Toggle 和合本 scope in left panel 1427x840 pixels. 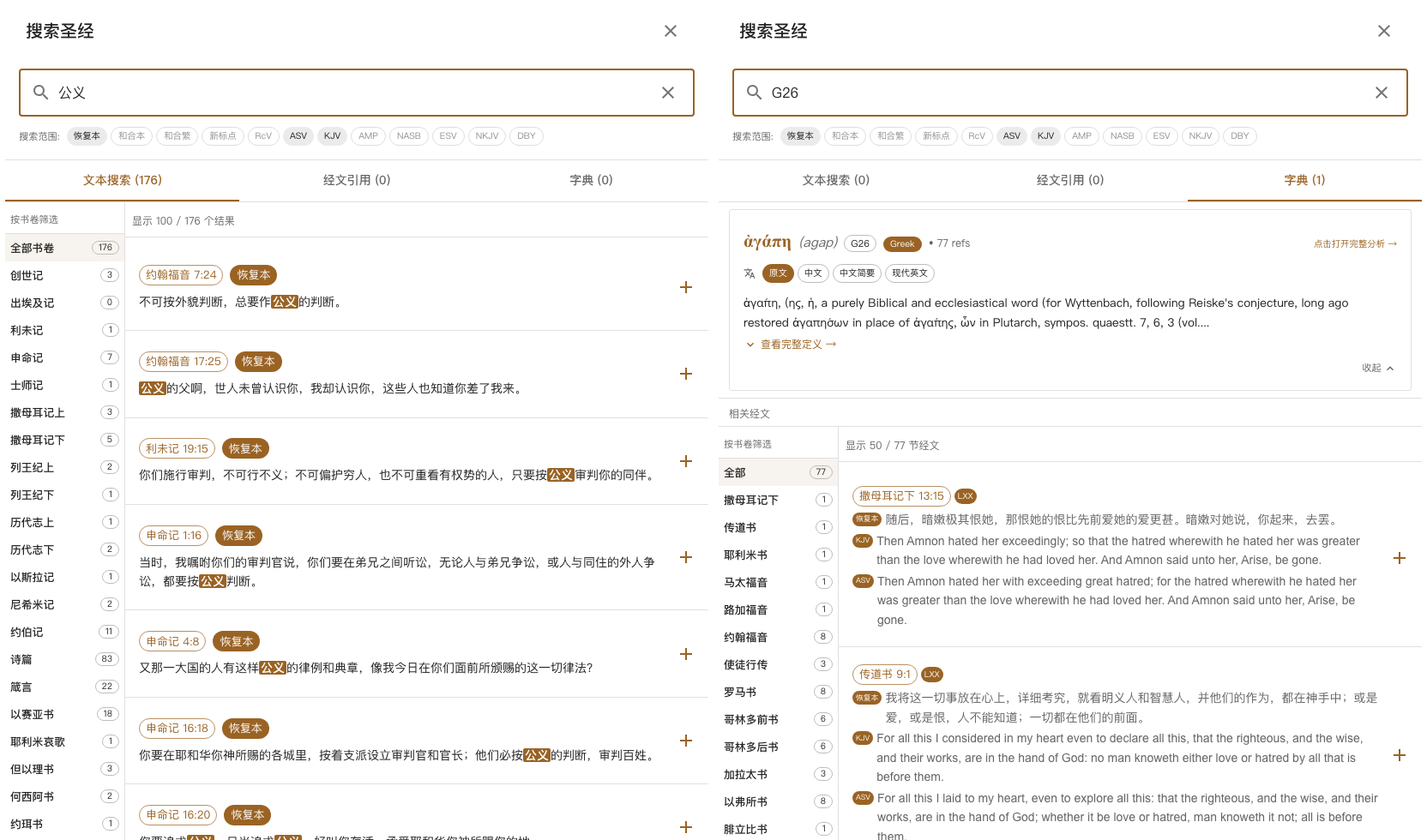click(132, 136)
